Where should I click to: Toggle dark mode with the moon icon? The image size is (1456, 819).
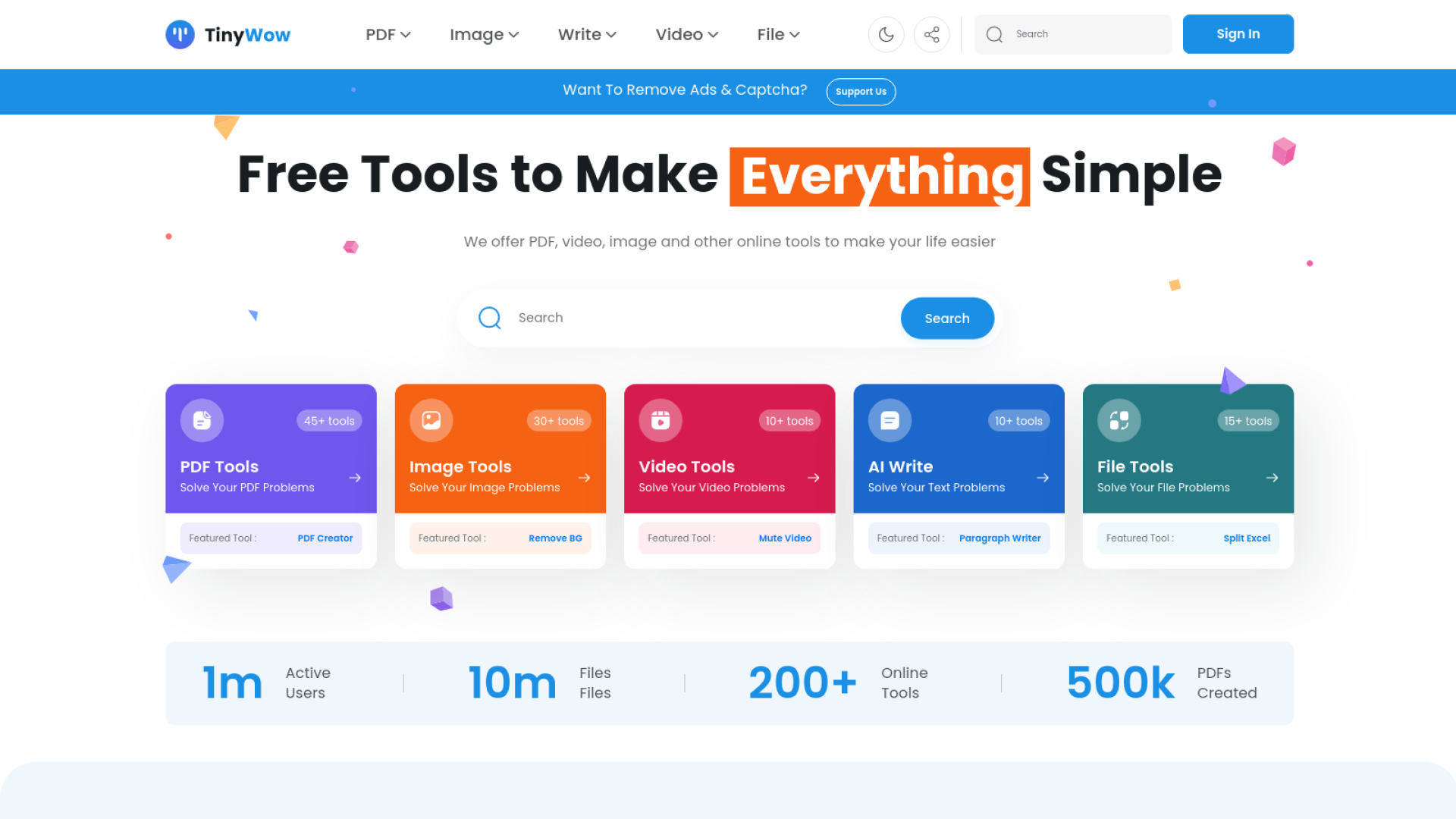(886, 34)
